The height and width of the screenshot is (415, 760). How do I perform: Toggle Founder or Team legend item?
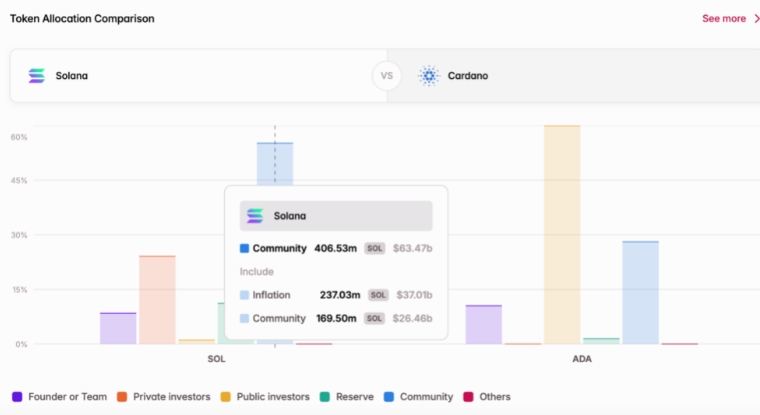click(x=59, y=397)
